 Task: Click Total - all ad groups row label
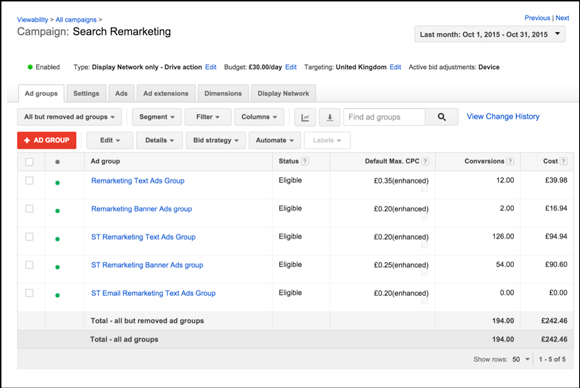(124, 339)
